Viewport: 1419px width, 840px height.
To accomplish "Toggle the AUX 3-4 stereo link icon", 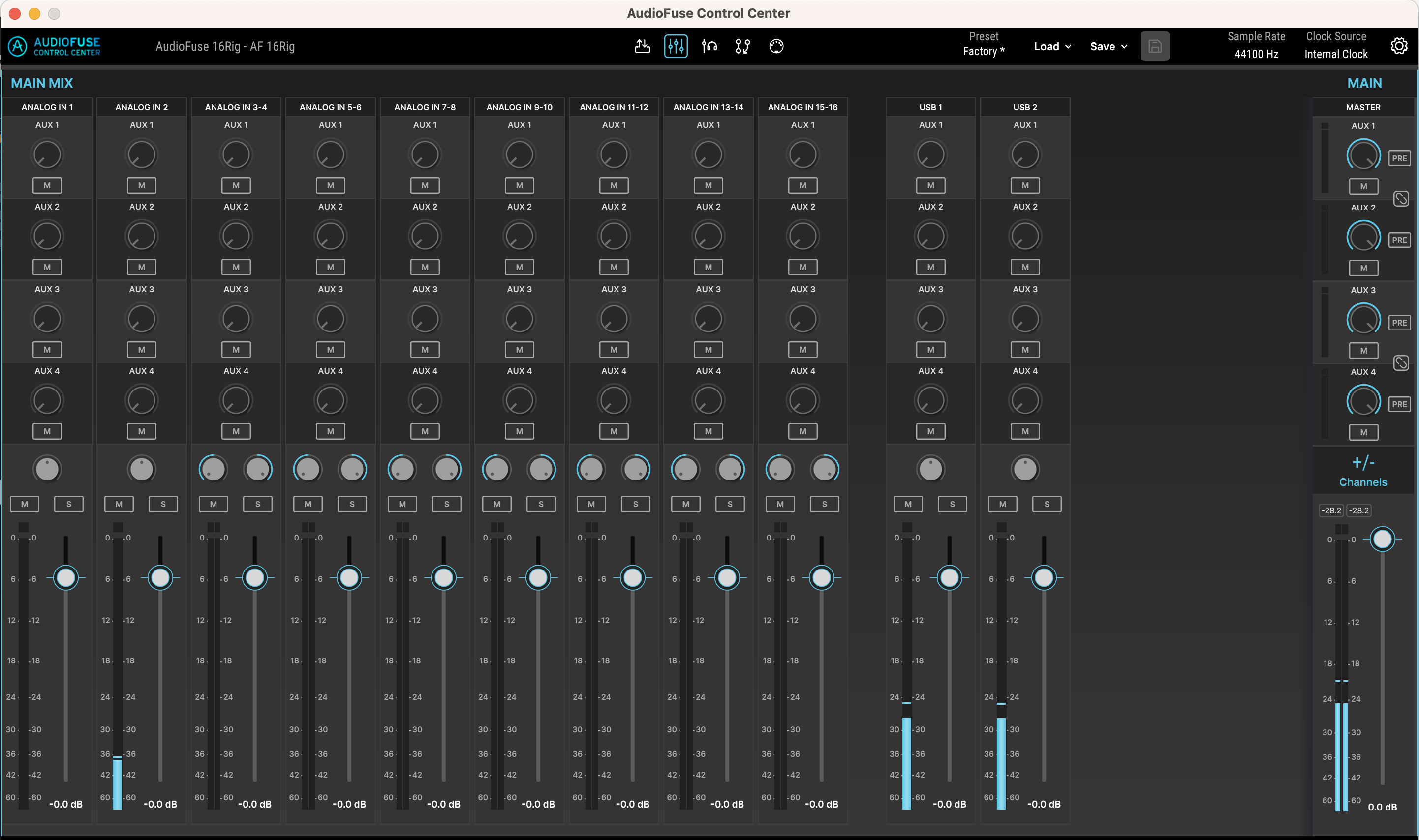I will pyautogui.click(x=1400, y=363).
